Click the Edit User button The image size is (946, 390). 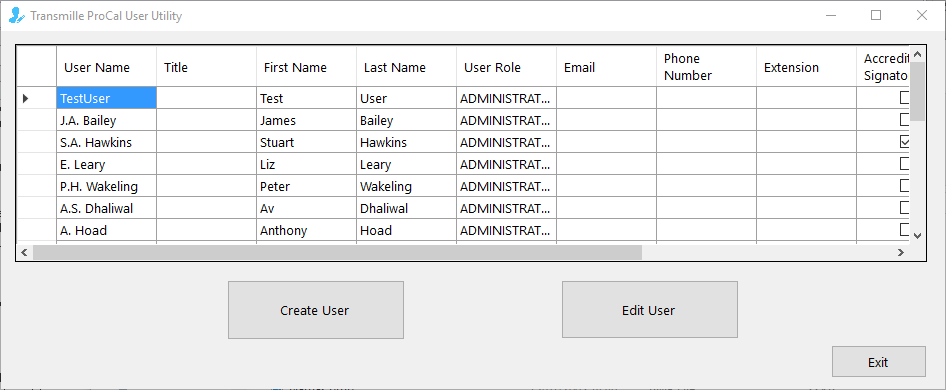(650, 310)
